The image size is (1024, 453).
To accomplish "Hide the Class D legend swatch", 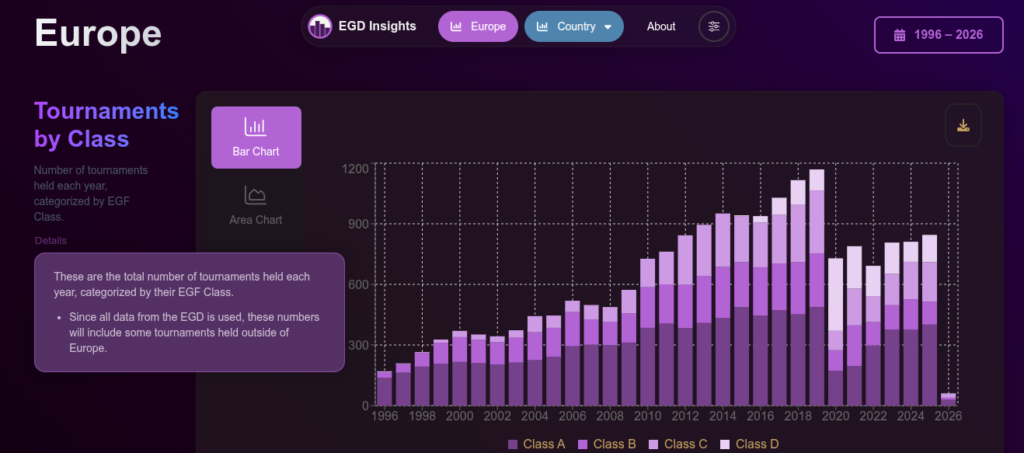I will (726, 443).
